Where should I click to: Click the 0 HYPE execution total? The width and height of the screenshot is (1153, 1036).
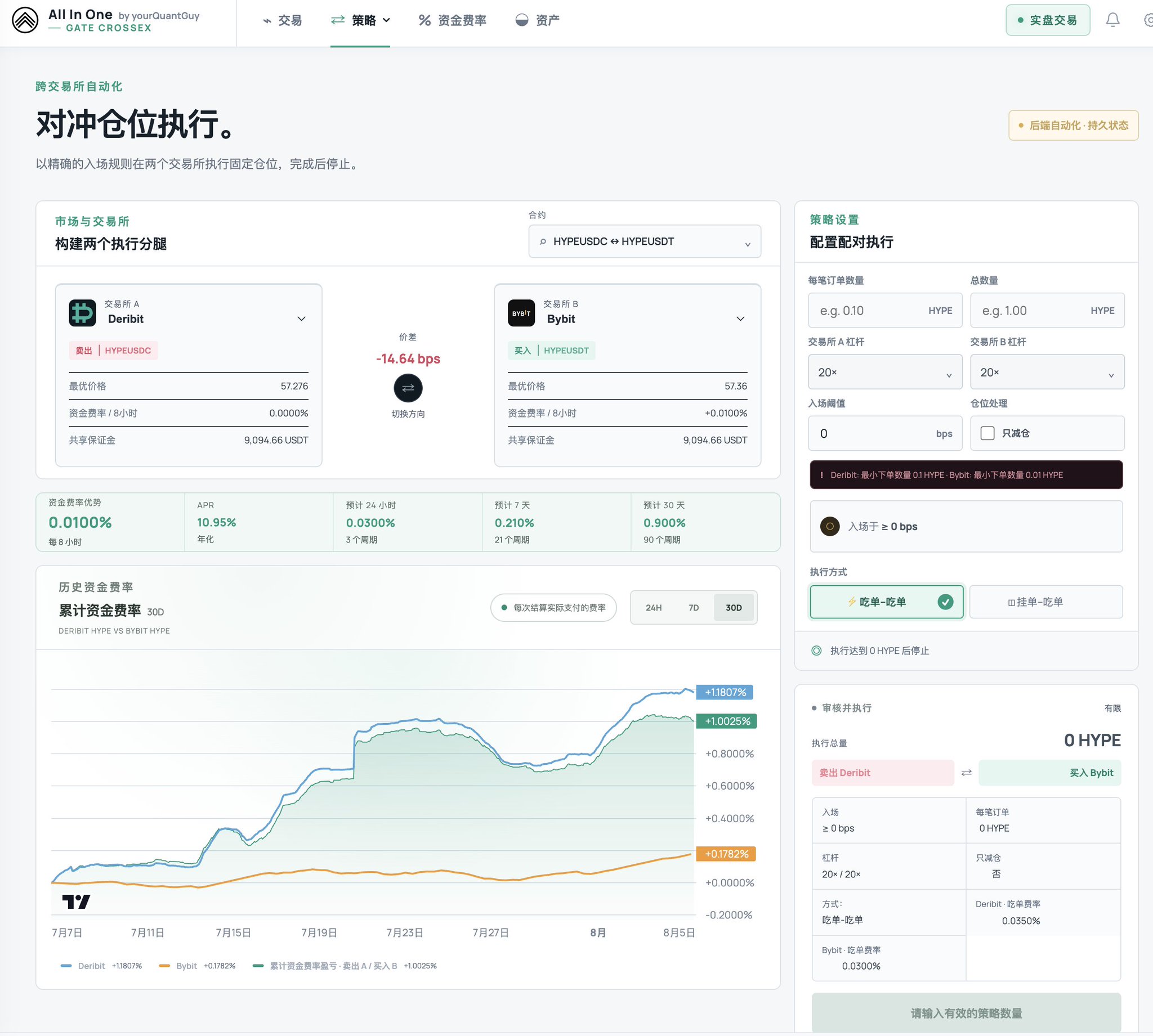(1092, 740)
